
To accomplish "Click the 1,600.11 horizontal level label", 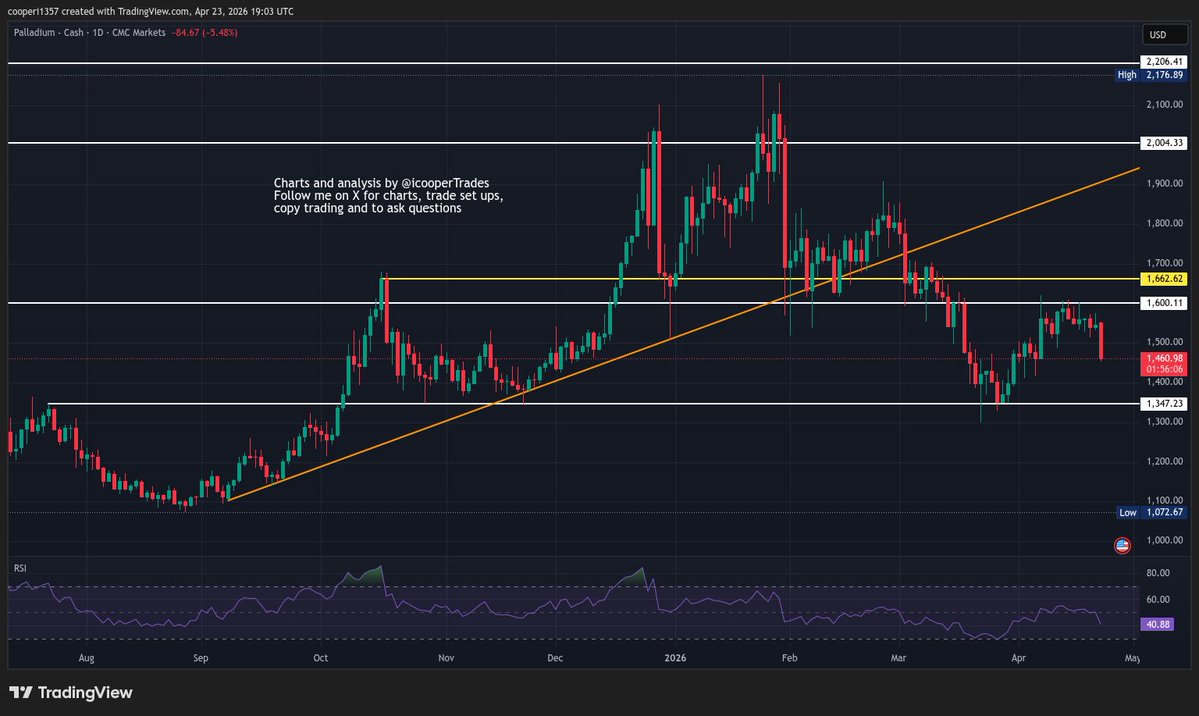I will (x=1165, y=302).
